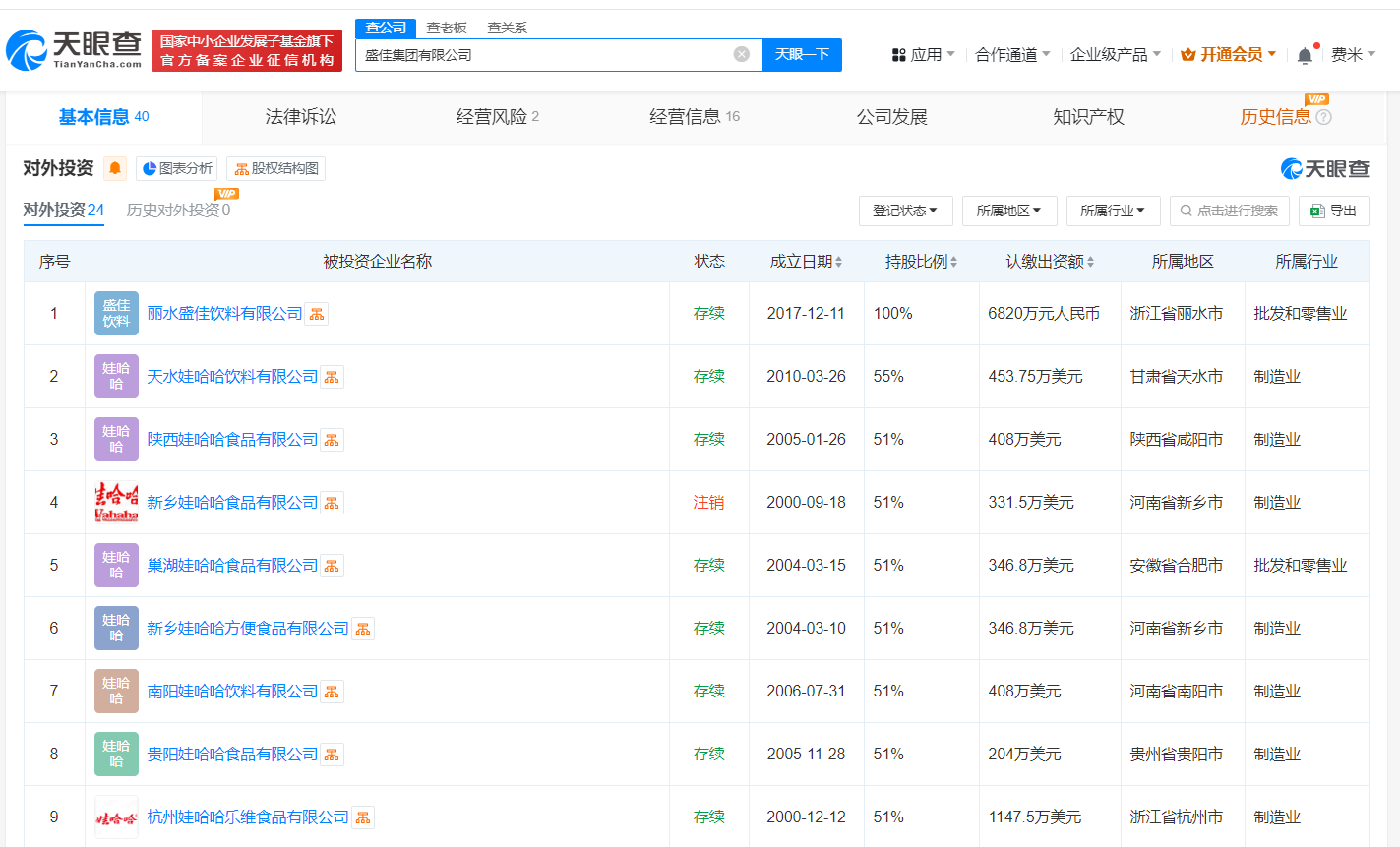This screenshot has width=1400, height=847.
Task: Open equity structure icon for 南阳娃哈哈饮料有限公司
Action: pos(332,692)
